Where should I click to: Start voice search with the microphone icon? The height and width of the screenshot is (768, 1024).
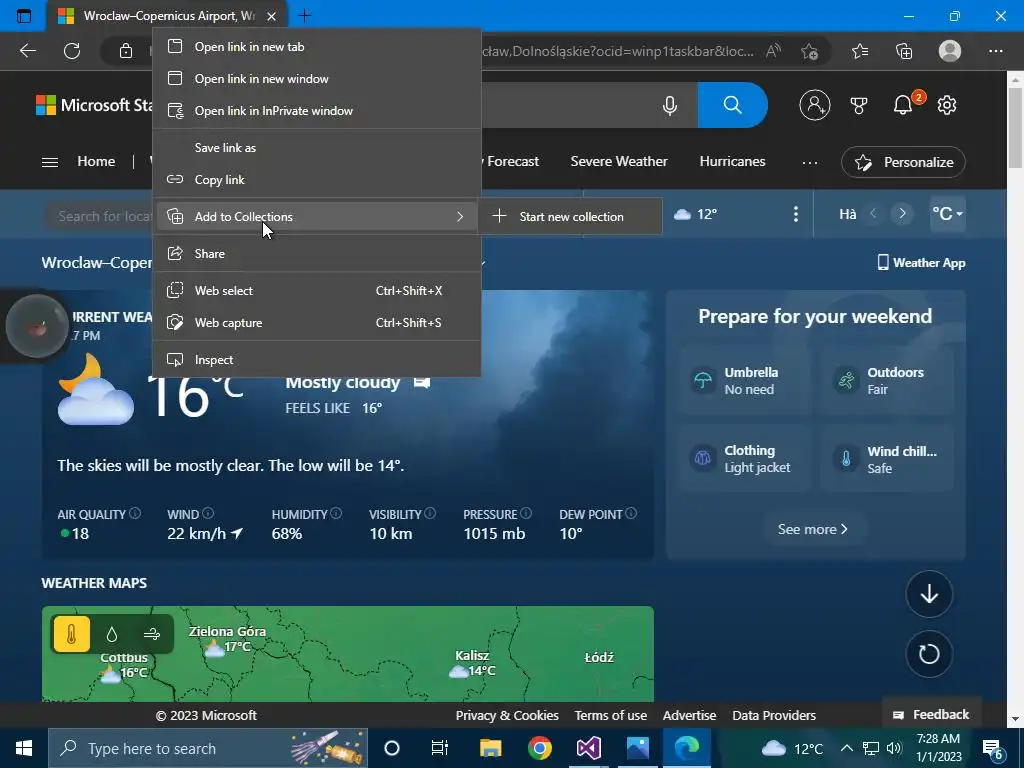click(x=669, y=105)
